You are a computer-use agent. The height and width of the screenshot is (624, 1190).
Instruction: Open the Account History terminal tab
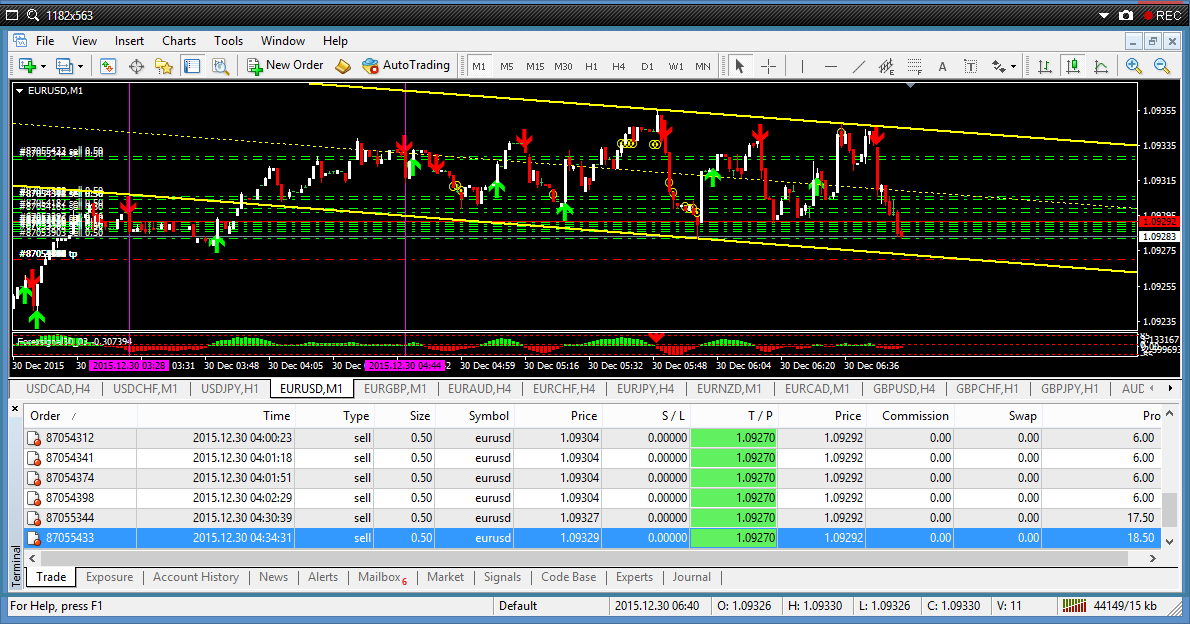[x=196, y=577]
